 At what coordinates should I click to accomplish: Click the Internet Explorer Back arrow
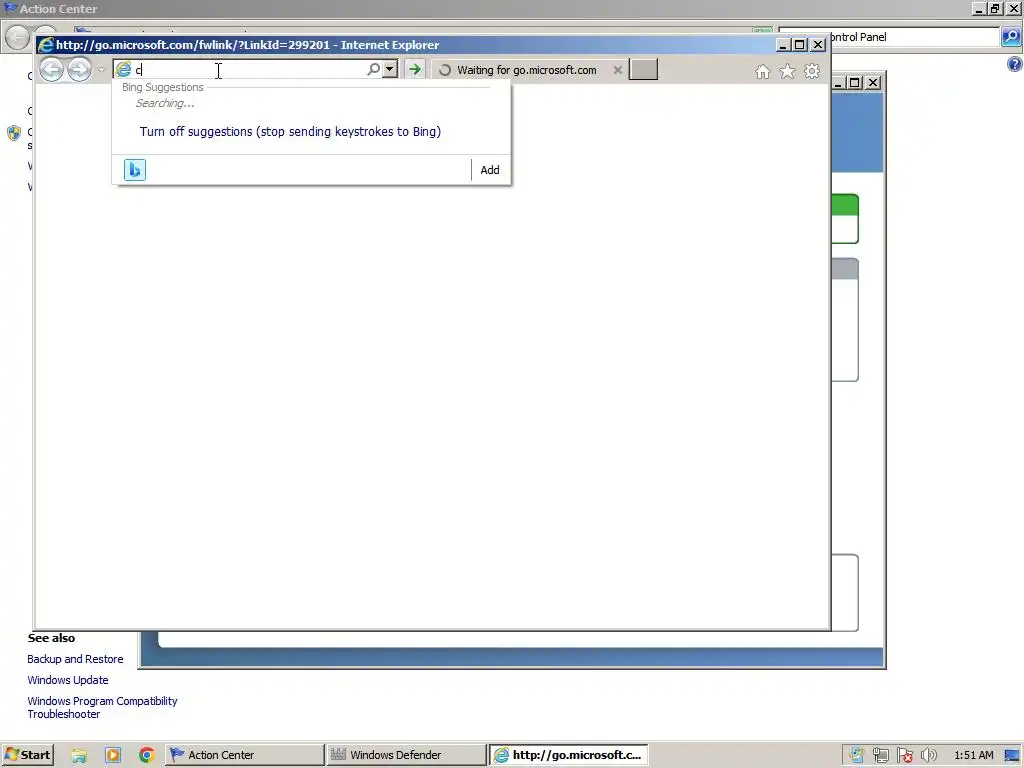52,69
